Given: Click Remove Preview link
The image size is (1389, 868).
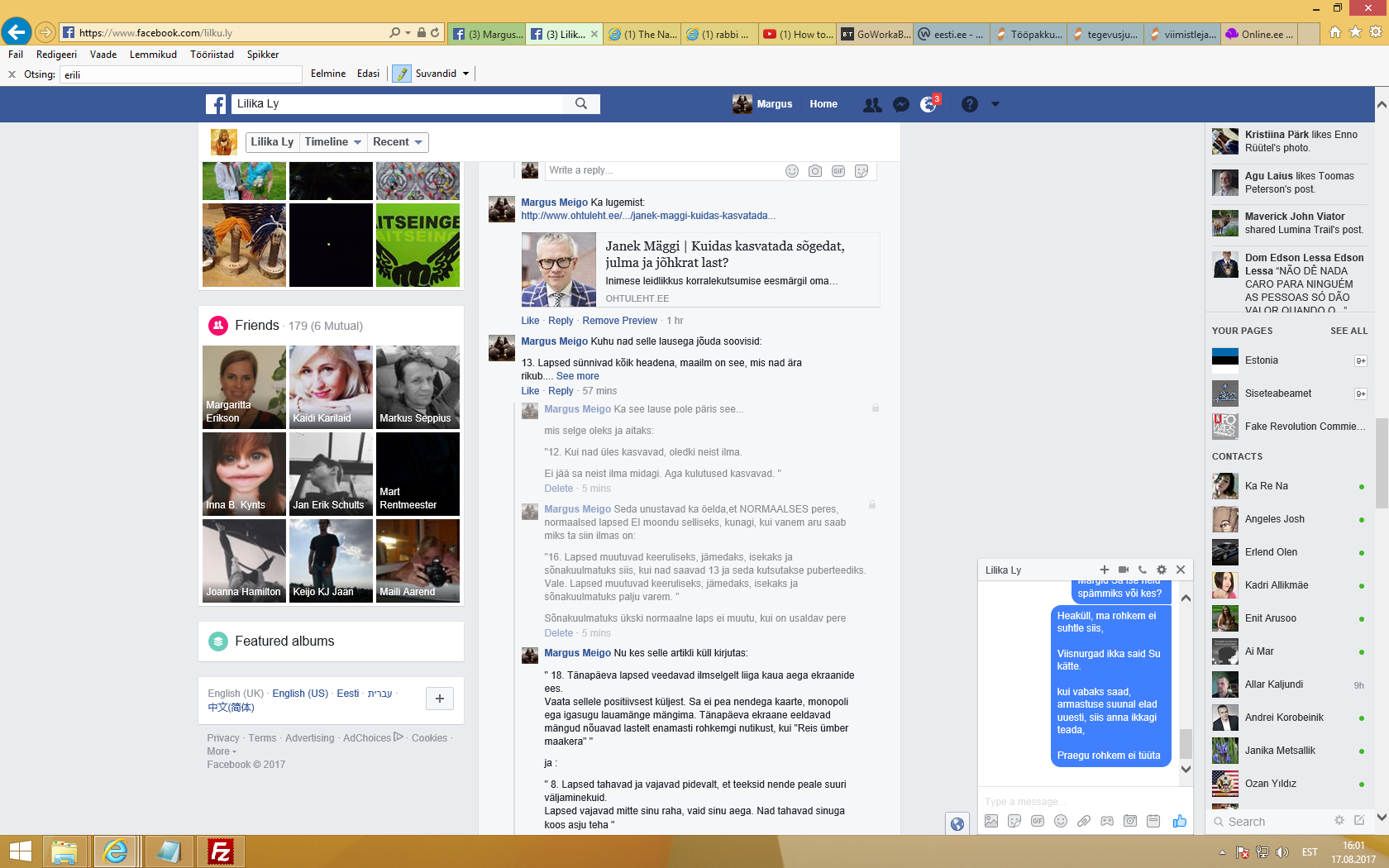Looking at the screenshot, I should click(619, 321).
